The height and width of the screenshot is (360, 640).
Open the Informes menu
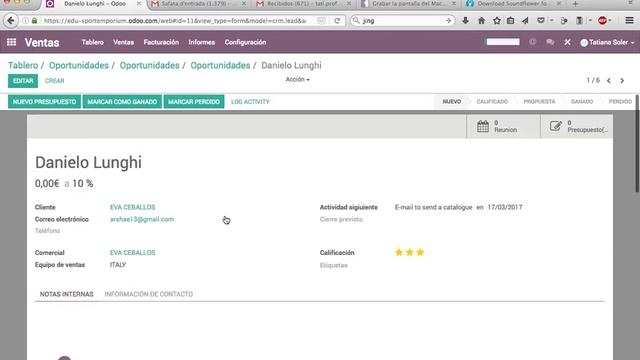point(202,42)
